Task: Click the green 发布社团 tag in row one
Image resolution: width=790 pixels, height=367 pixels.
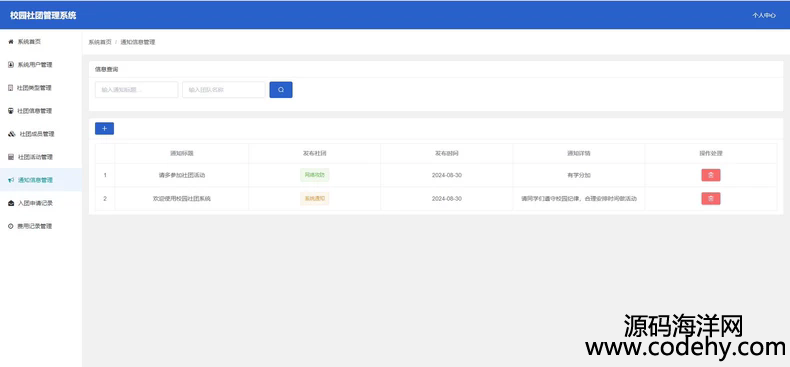Action: (x=314, y=175)
